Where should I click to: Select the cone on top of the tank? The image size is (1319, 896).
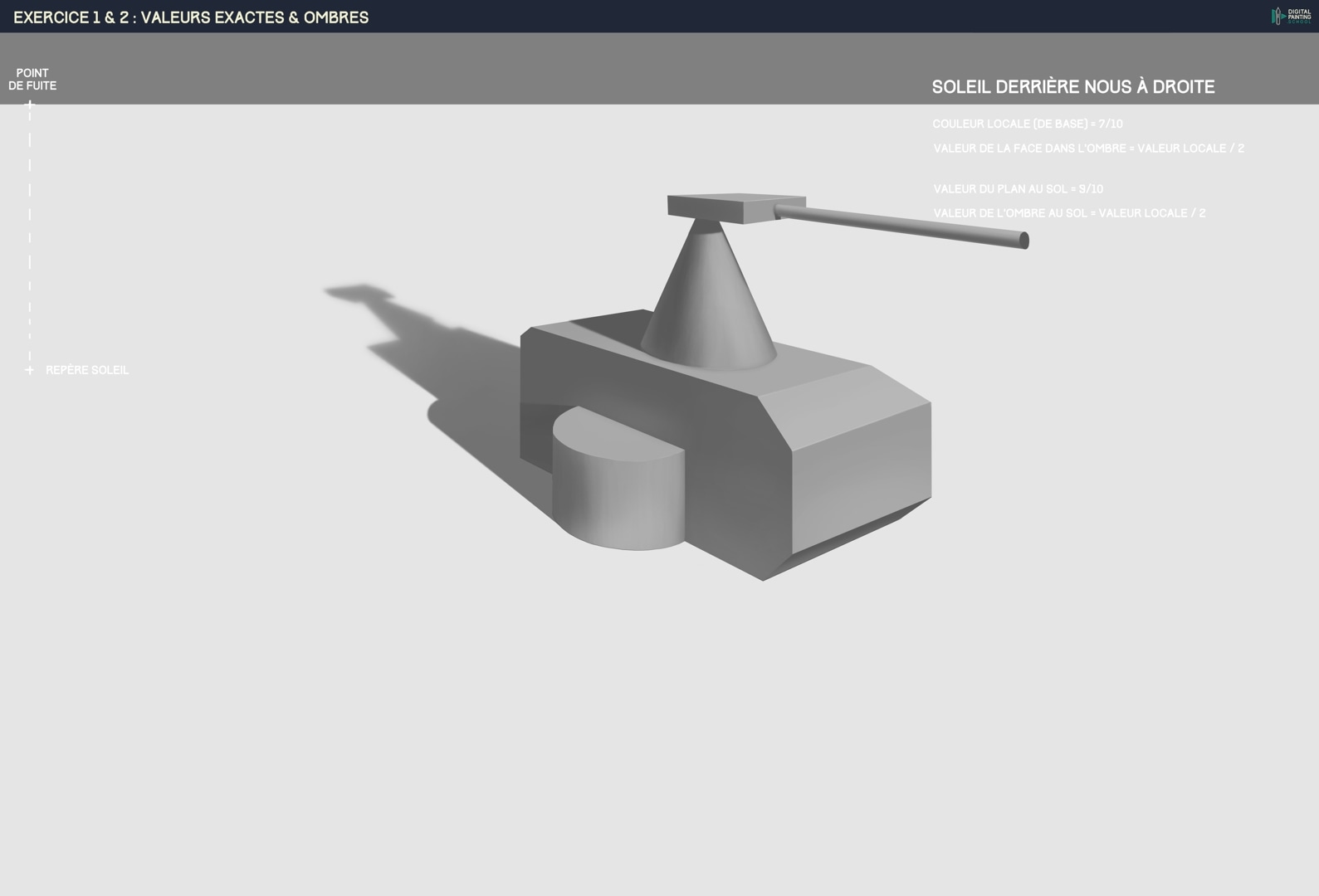707,307
